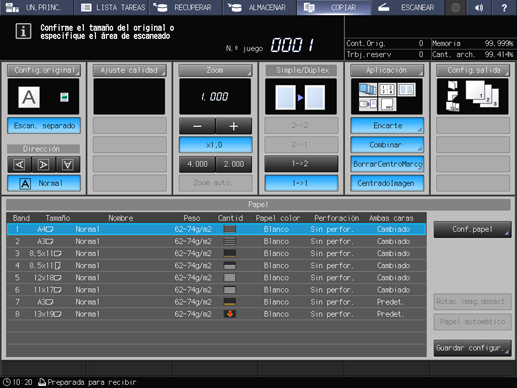Open the Combinar application option
517x388 pixels.
click(x=387, y=145)
